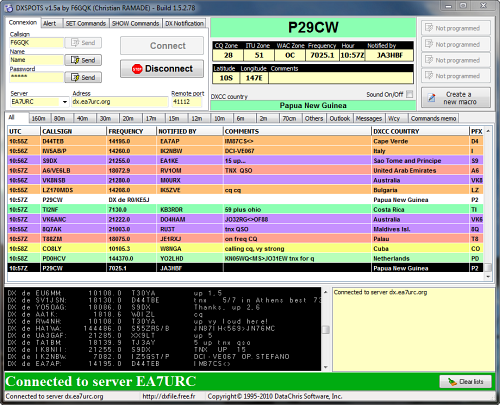Click the spot list's scrollbar down arrow

(x=488, y=277)
